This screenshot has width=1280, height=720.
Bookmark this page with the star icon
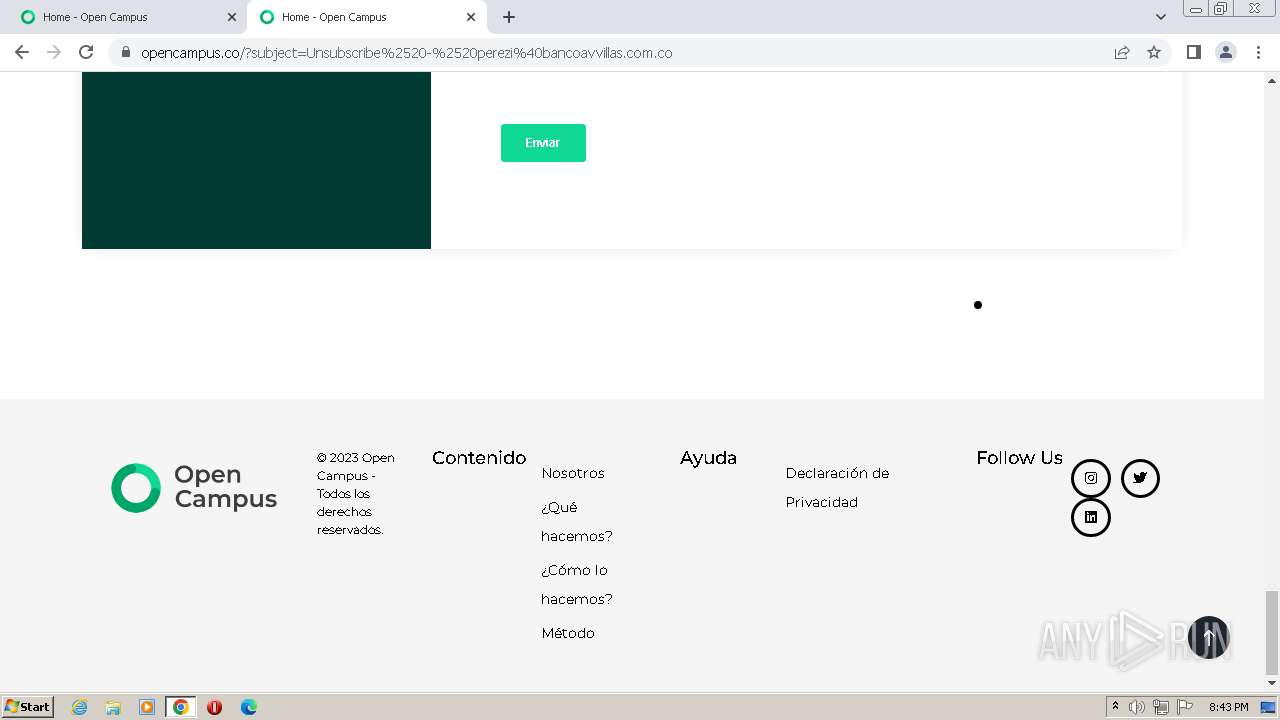click(x=1154, y=52)
